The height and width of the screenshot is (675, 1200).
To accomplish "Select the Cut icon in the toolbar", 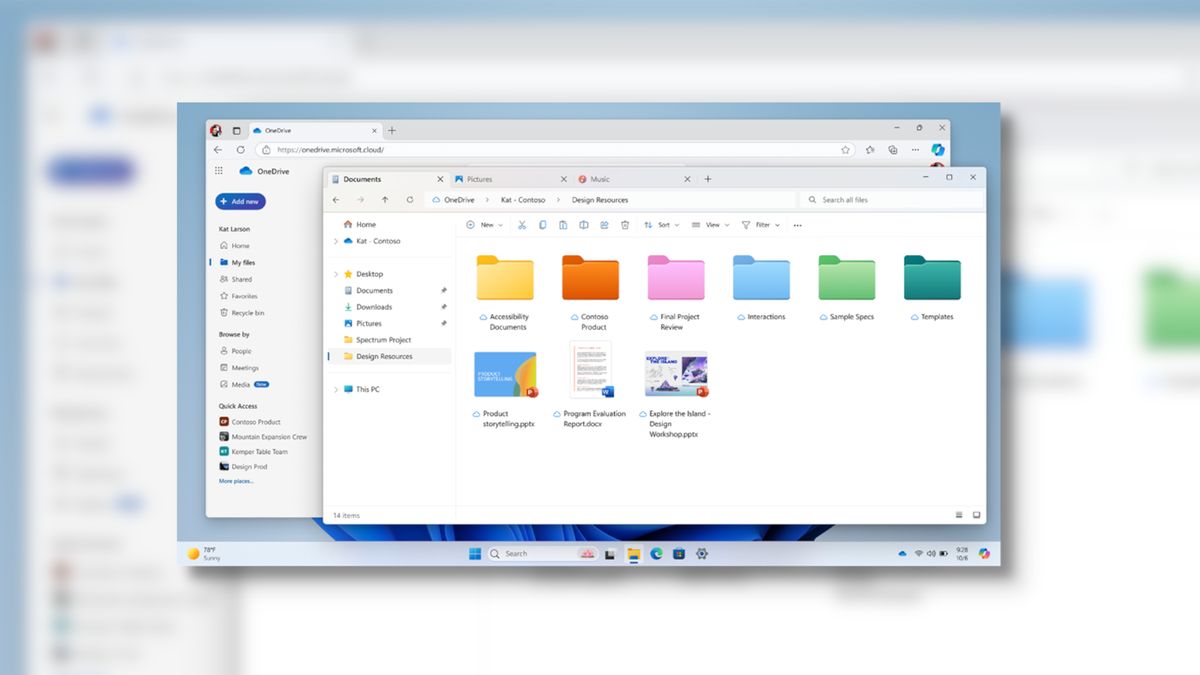I will point(522,225).
